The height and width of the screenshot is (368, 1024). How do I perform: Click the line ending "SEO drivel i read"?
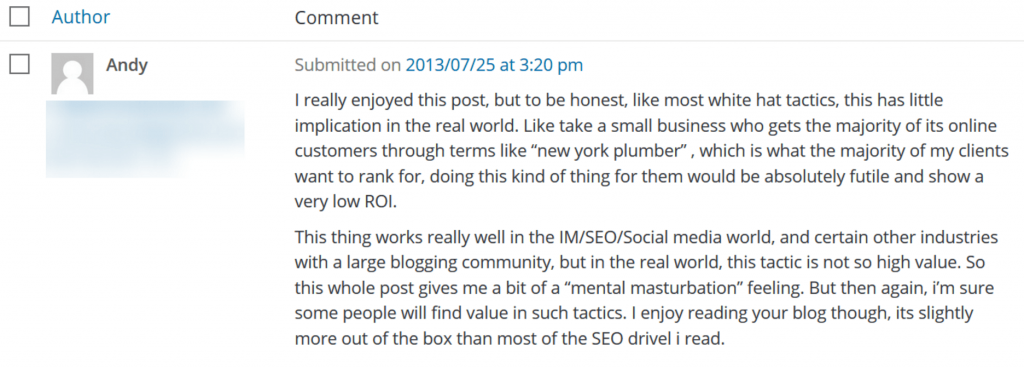(510, 339)
